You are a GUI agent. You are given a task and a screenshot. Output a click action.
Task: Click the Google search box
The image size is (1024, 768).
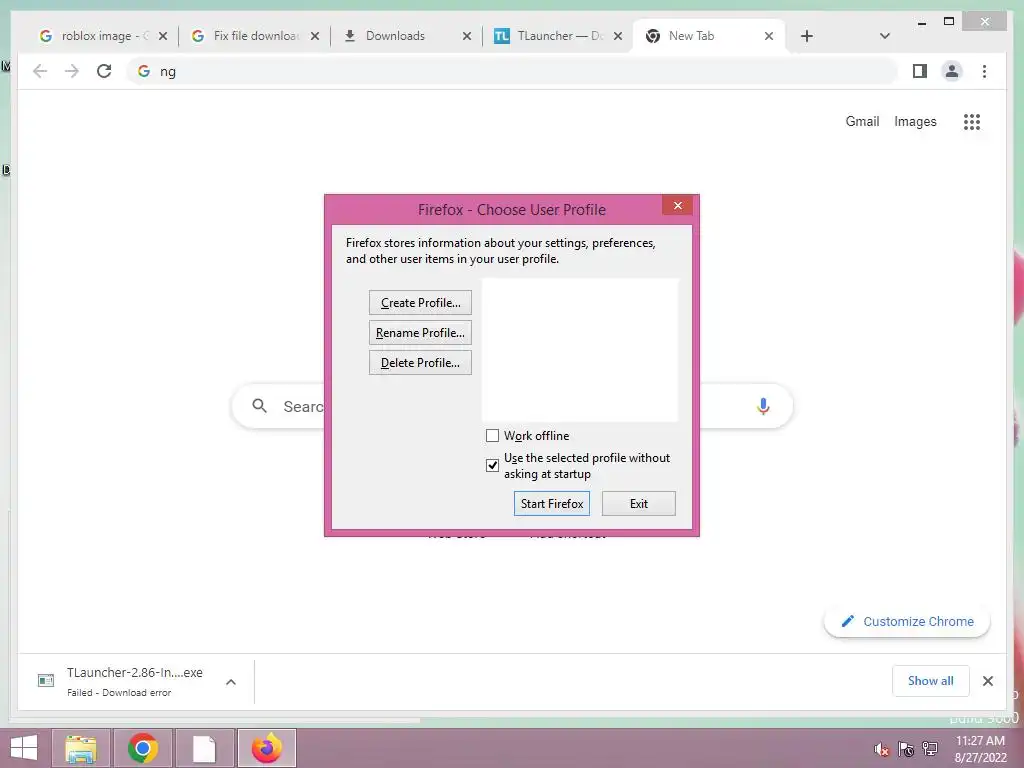(512, 406)
